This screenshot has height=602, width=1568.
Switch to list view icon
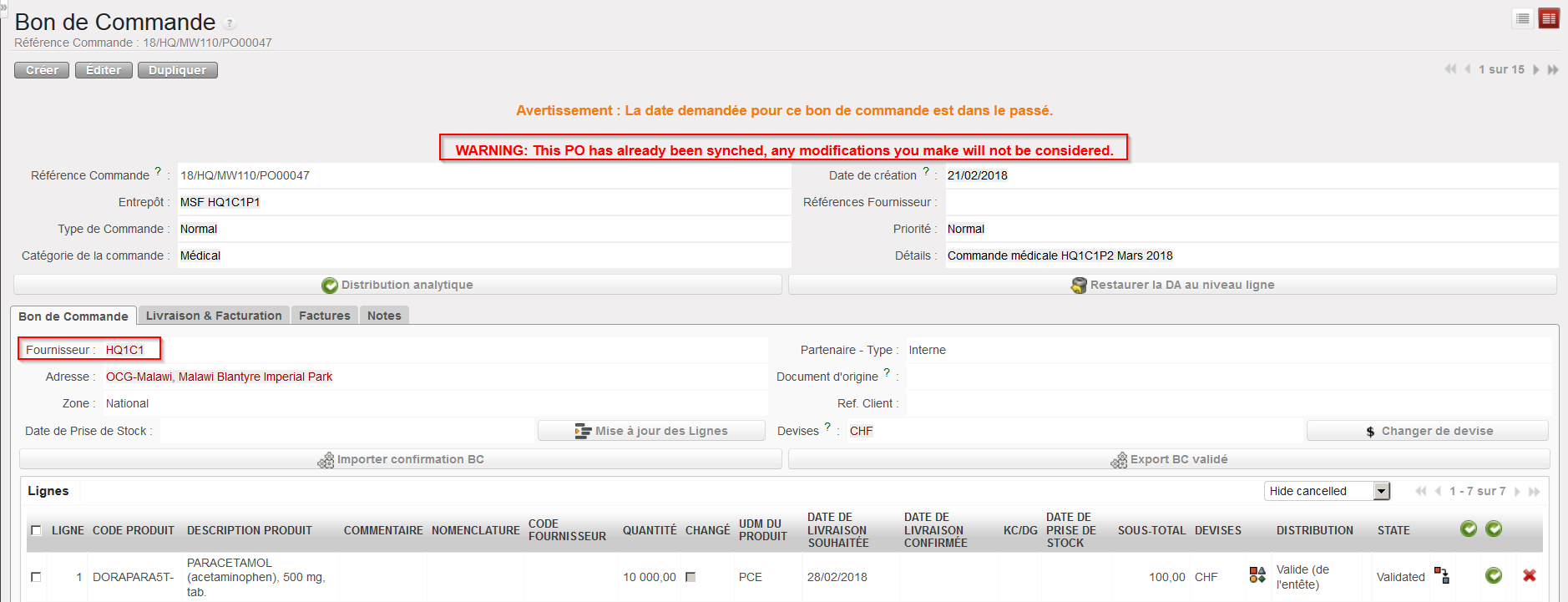point(1523,18)
